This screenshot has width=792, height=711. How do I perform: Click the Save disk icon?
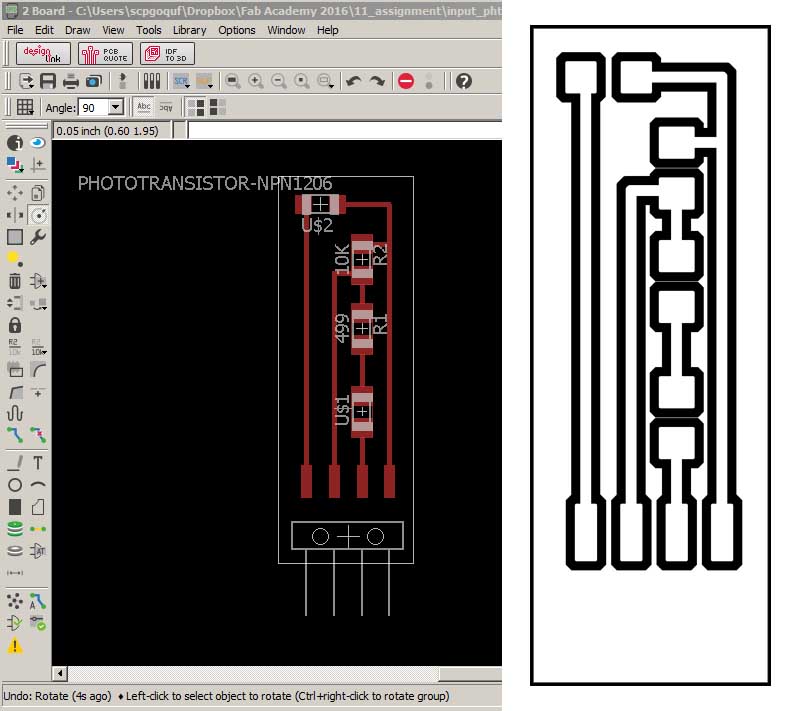coord(48,81)
